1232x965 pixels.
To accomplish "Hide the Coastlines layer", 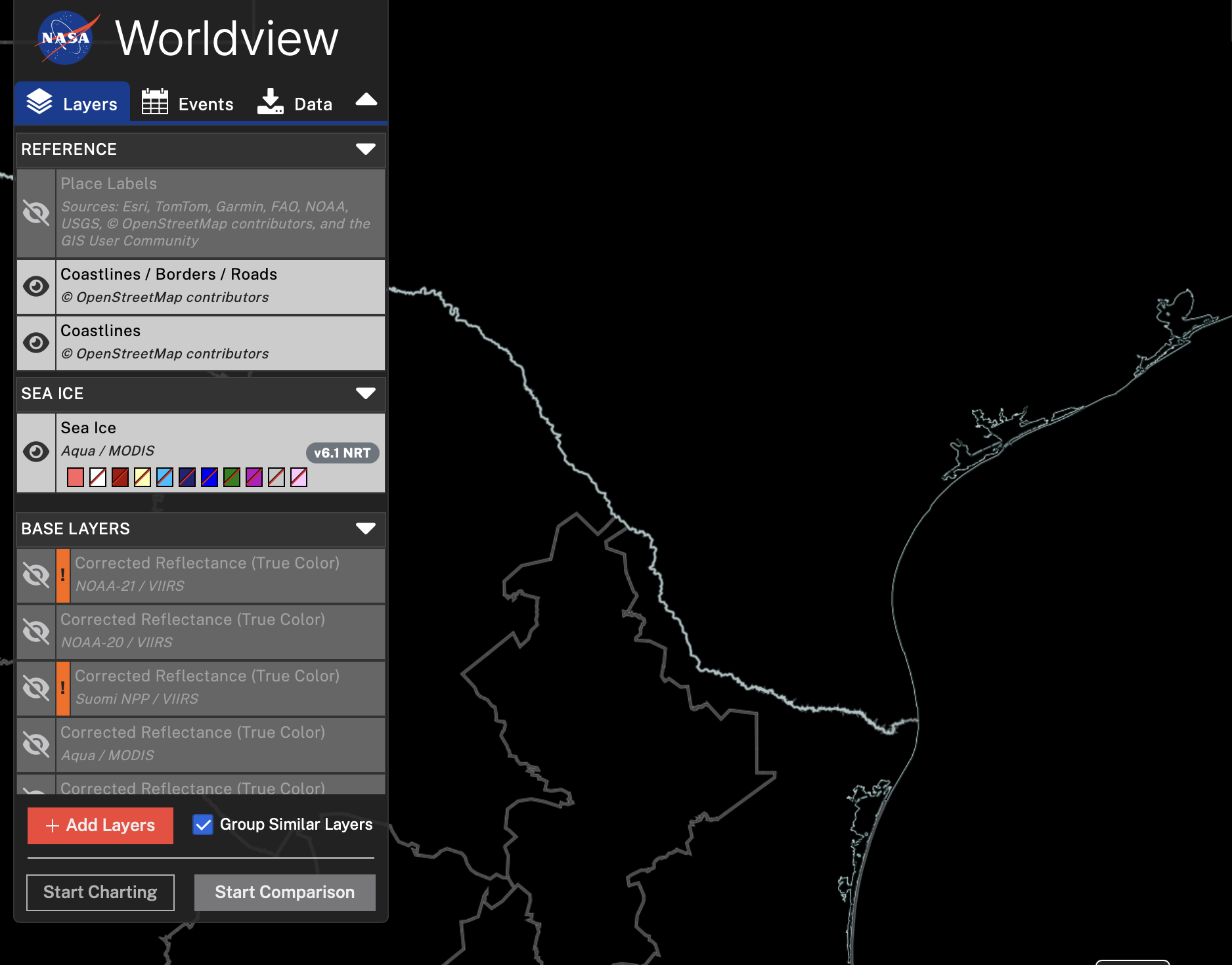I will click(36, 343).
